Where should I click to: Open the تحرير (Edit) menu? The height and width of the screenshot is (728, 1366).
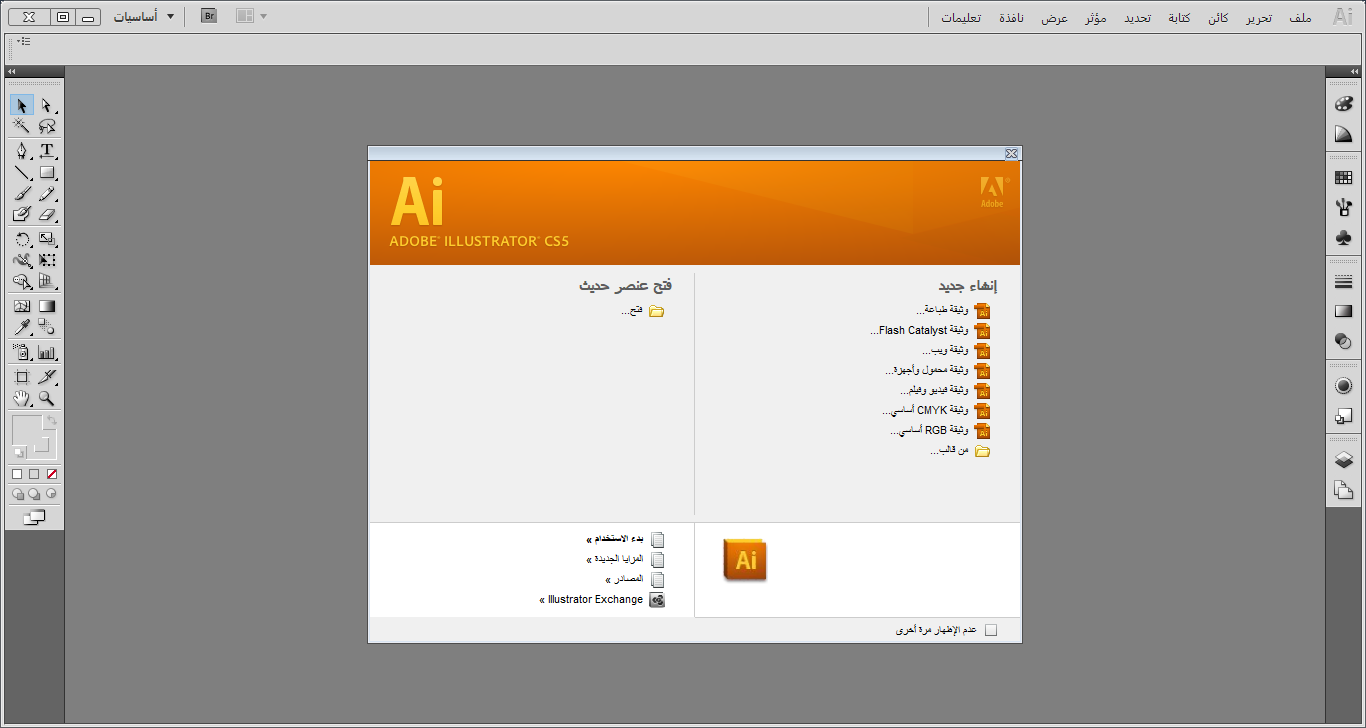click(x=1258, y=18)
